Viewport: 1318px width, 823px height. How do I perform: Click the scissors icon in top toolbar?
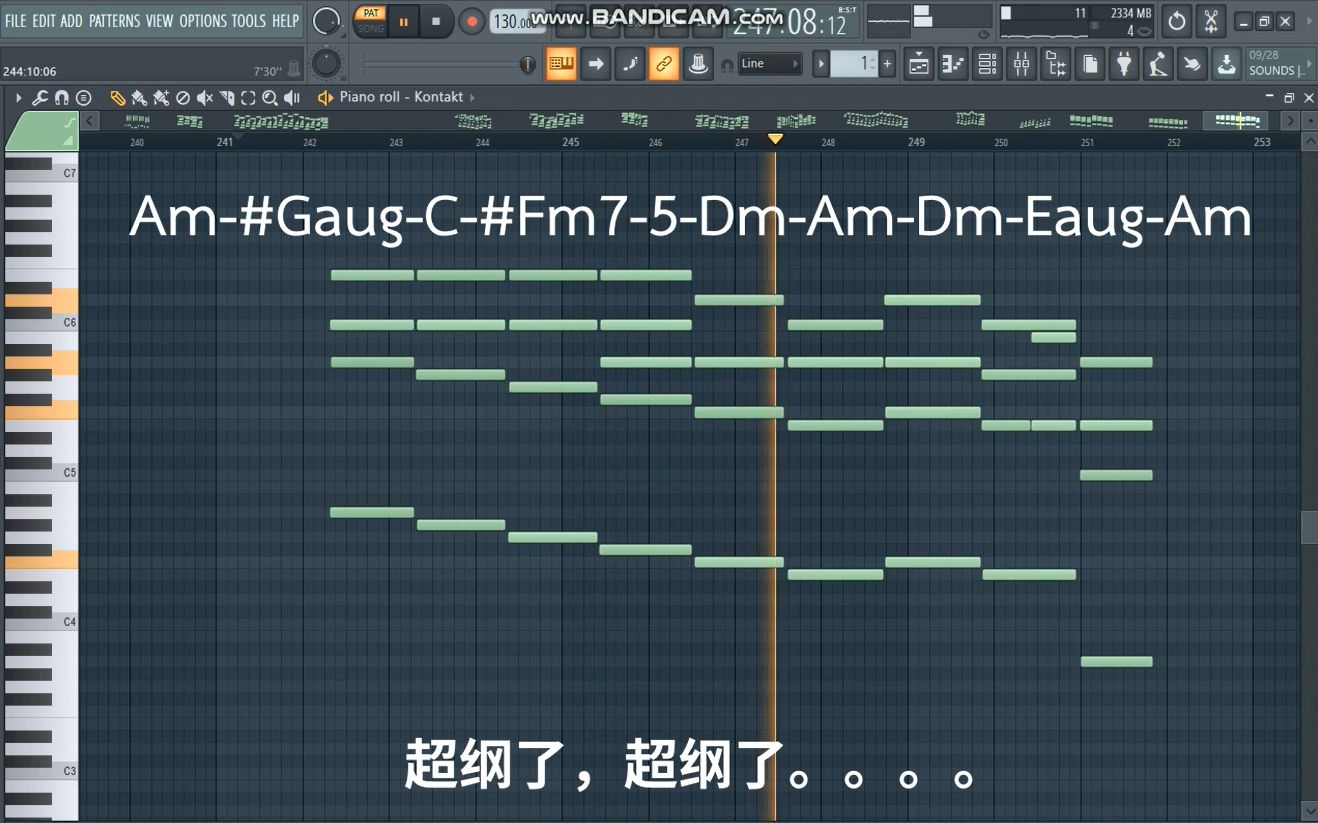1210,20
